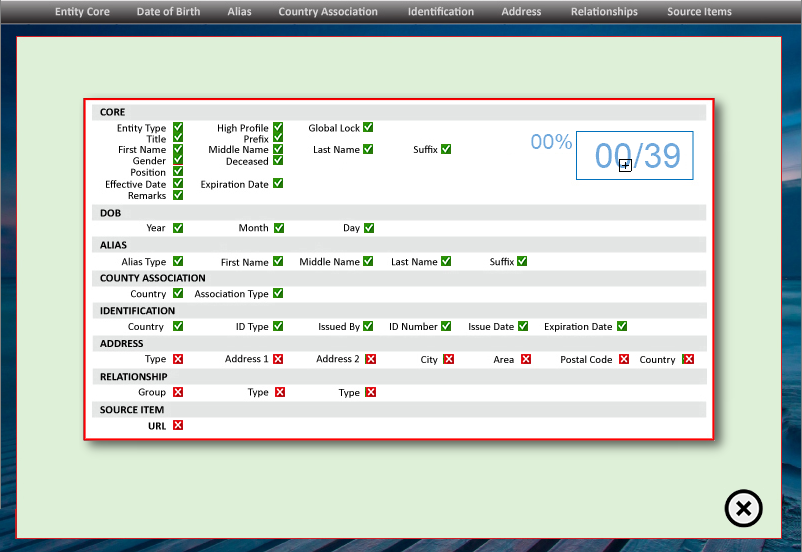Click red X beside City

[x=449, y=359]
